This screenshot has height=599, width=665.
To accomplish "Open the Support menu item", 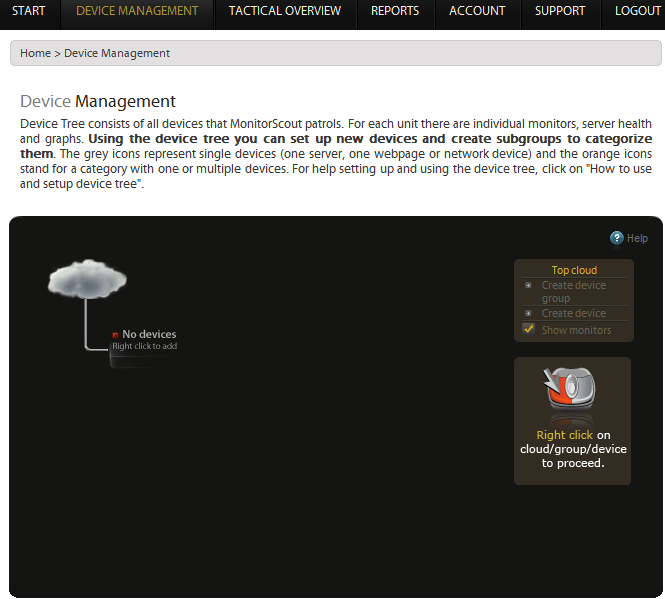I will 560,11.
